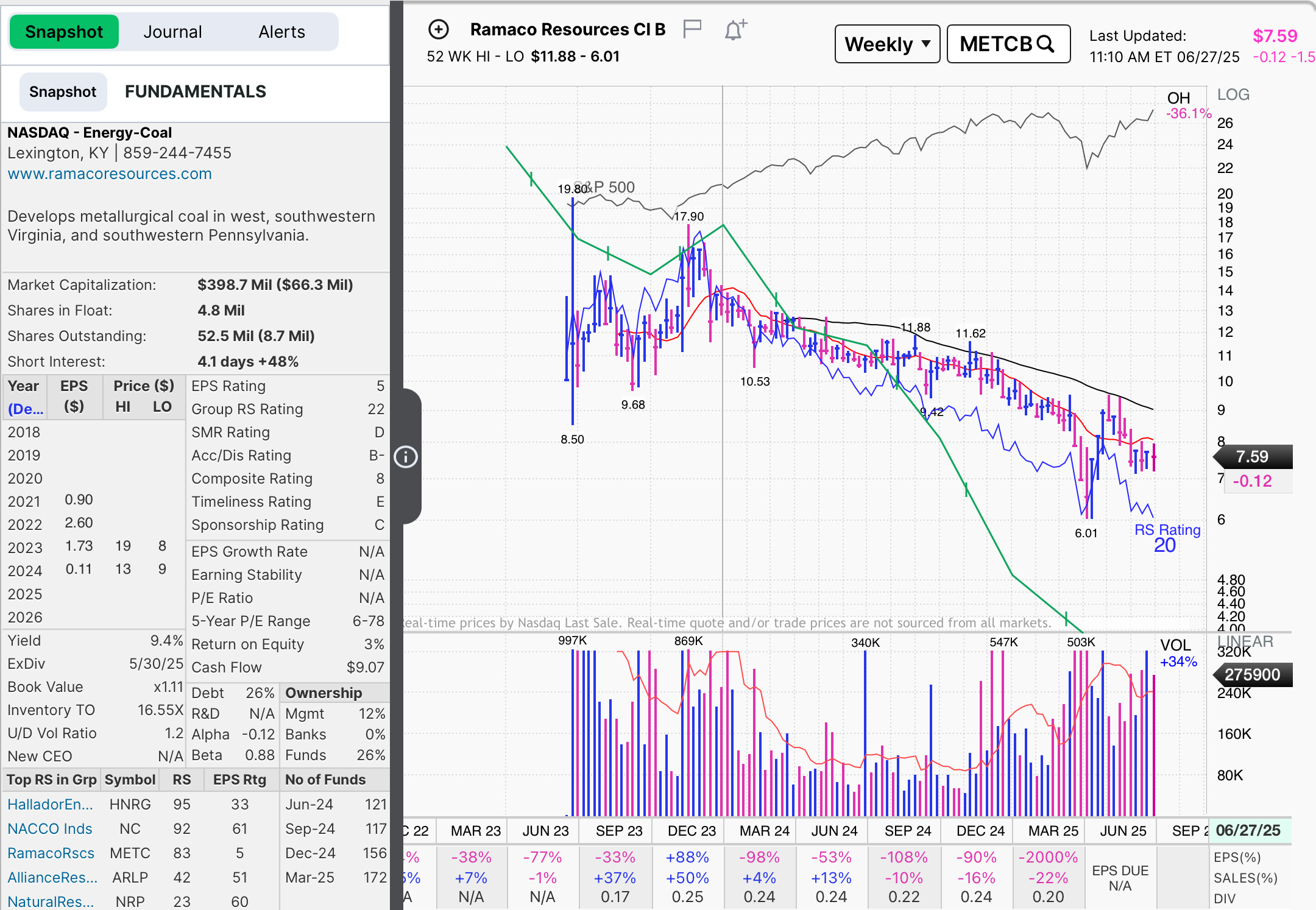The width and height of the screenshot is (1316, 910).
Task: Open www.ramacoresources.com link
Action: 110,174
